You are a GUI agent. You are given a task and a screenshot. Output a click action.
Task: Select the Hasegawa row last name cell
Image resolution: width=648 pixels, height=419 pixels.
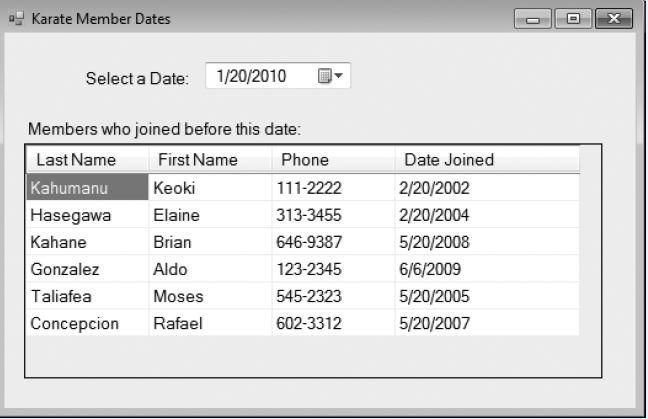(87, 215)
